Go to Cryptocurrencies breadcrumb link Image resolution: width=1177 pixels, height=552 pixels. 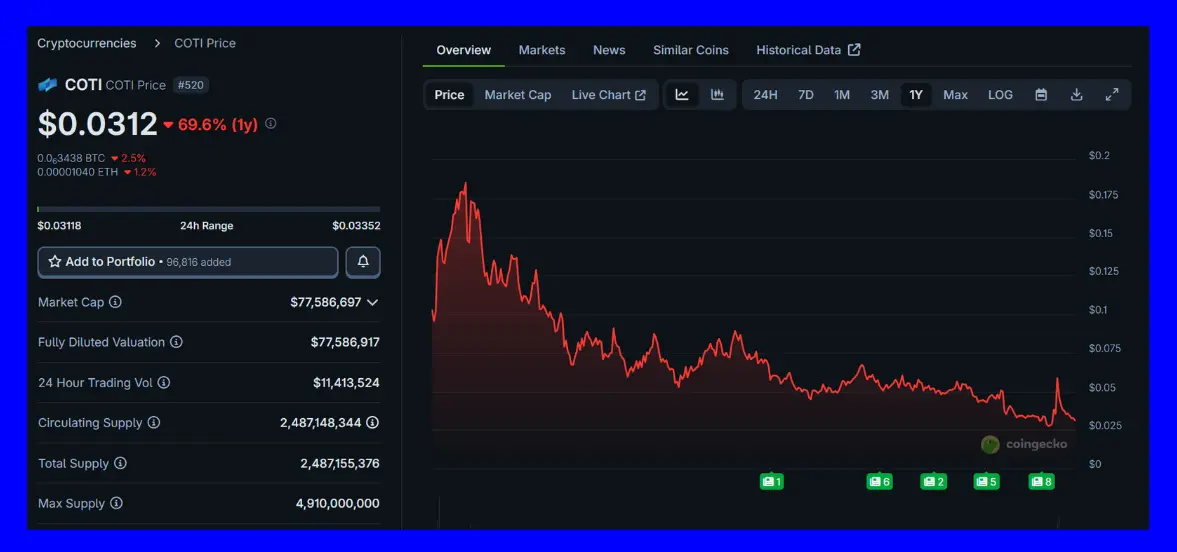click(87, 43)
